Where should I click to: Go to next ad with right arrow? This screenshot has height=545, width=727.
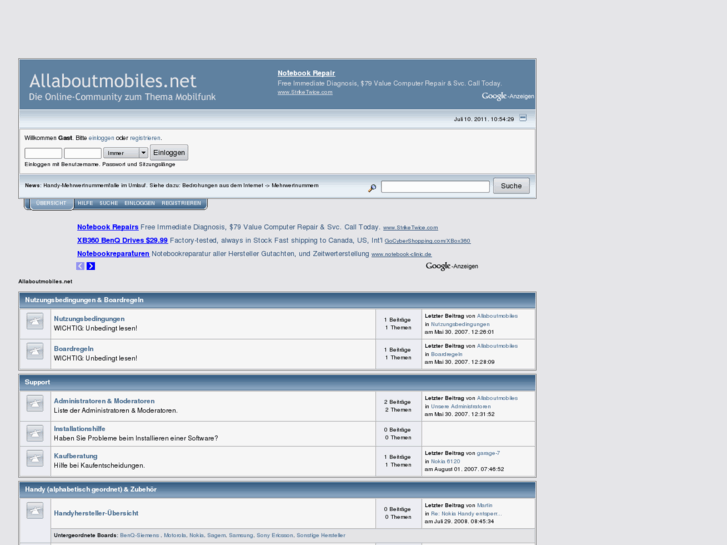pyautogui.click(x=91, y=266)
